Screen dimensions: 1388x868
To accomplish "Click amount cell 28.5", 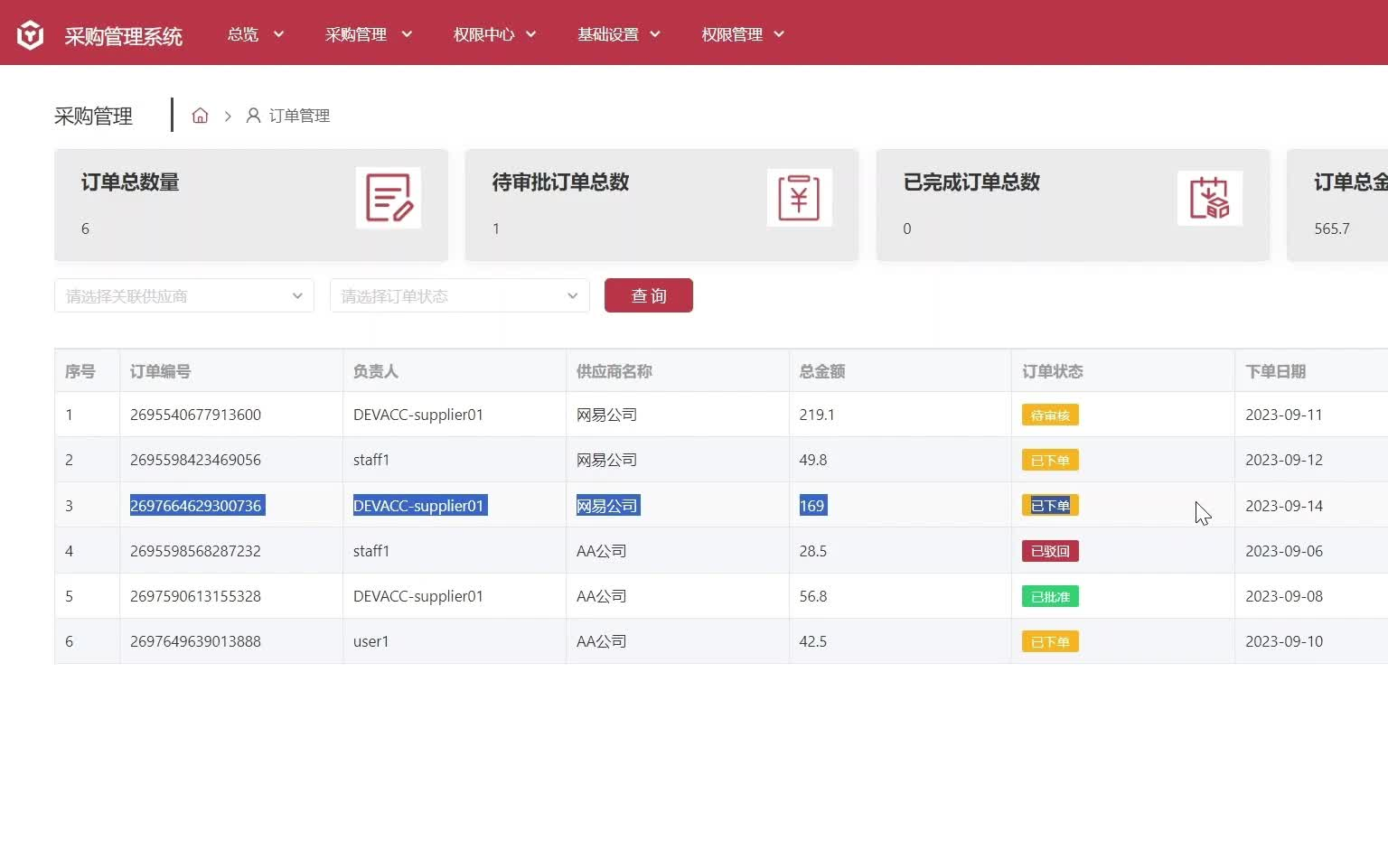I will [813, 551].
